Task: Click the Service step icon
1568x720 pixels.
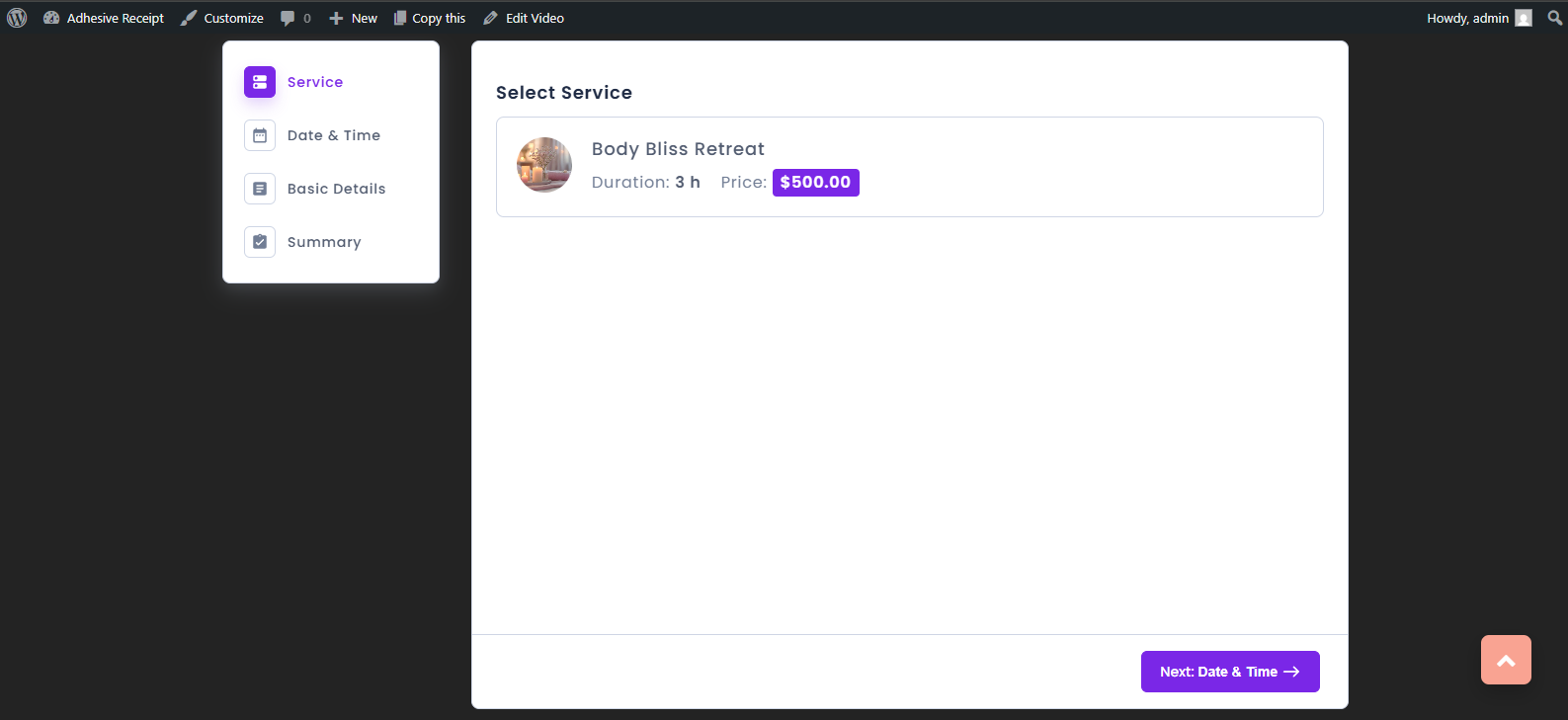Action: pos(260,82)
